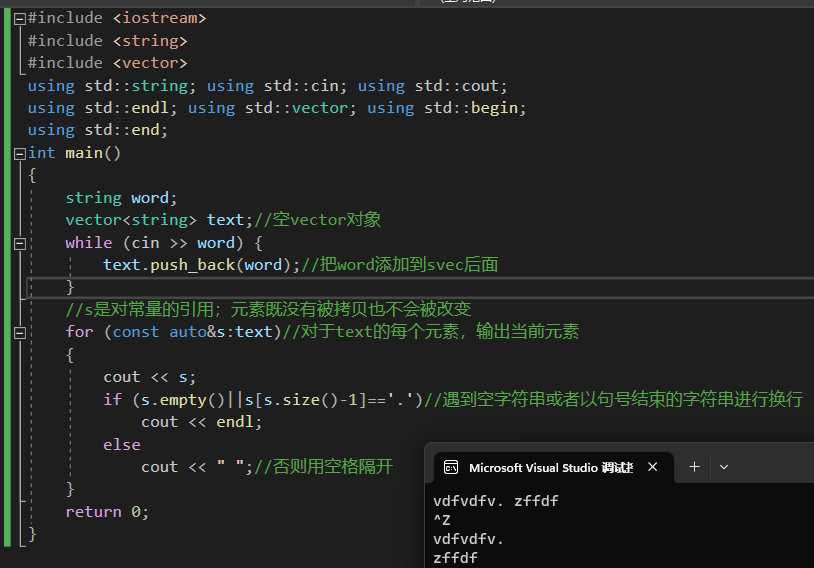Click 'using std::end;' declaration

98,130
